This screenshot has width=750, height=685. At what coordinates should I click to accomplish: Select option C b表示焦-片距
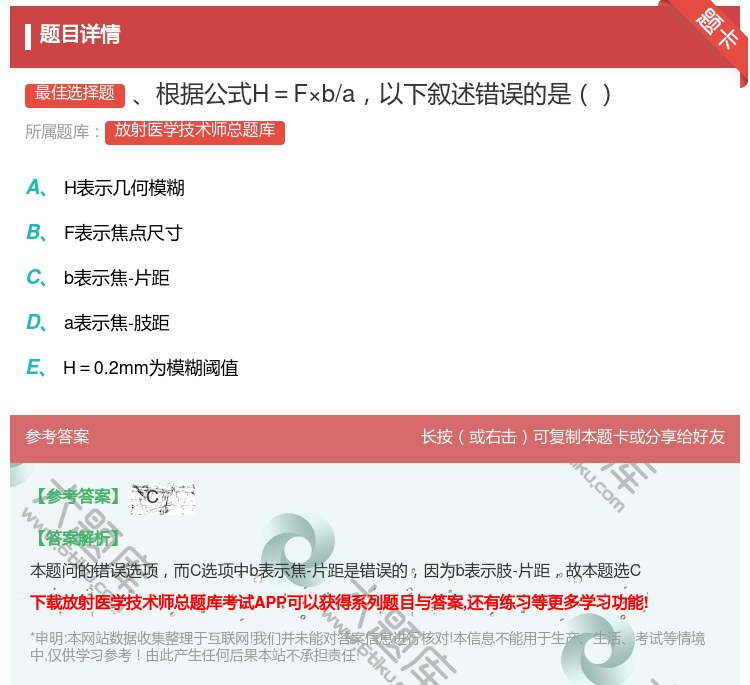tap(98, 278)
